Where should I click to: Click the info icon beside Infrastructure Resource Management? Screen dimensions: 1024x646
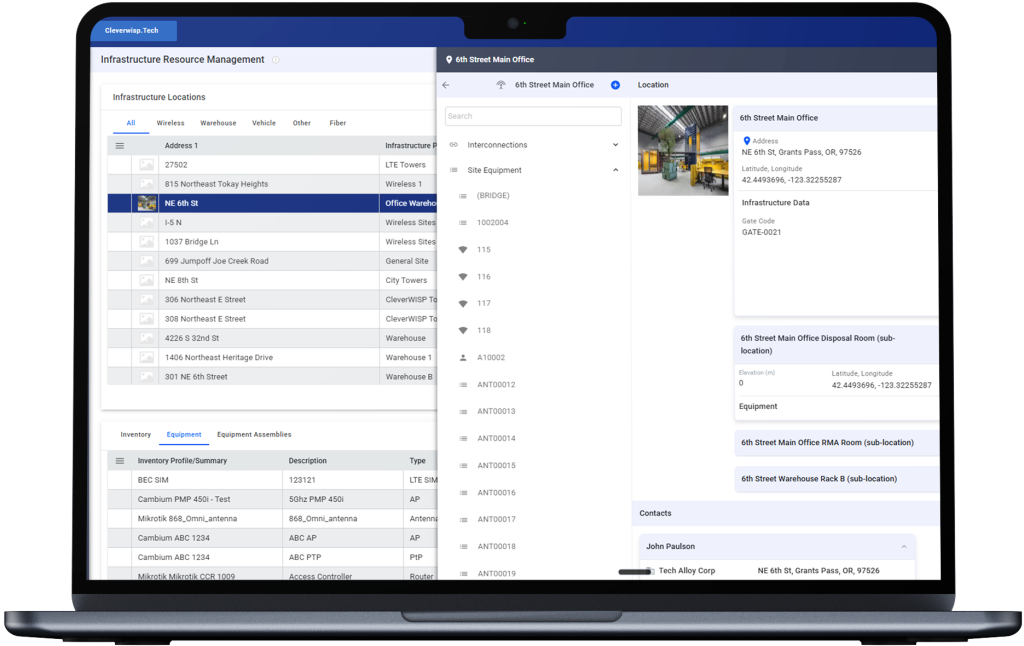point(276,60)
